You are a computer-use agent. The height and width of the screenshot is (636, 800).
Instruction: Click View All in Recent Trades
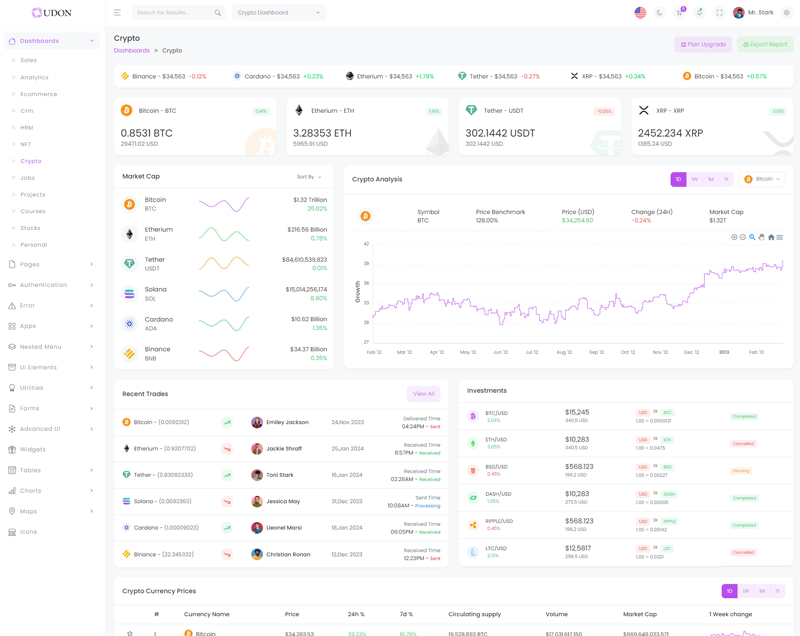coord(423,394)
